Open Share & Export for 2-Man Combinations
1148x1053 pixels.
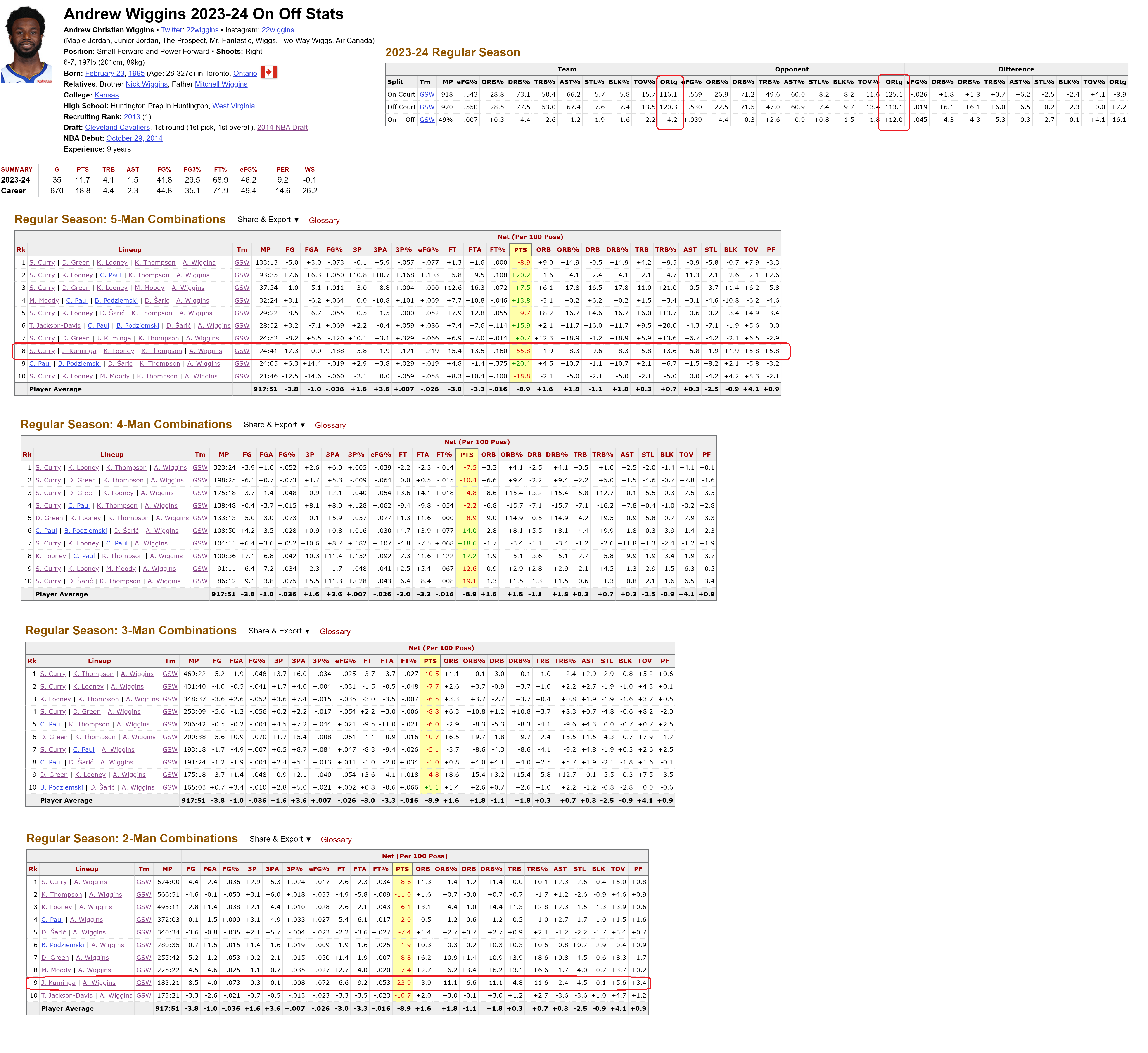pyautogui.click(x=280, y=839)
